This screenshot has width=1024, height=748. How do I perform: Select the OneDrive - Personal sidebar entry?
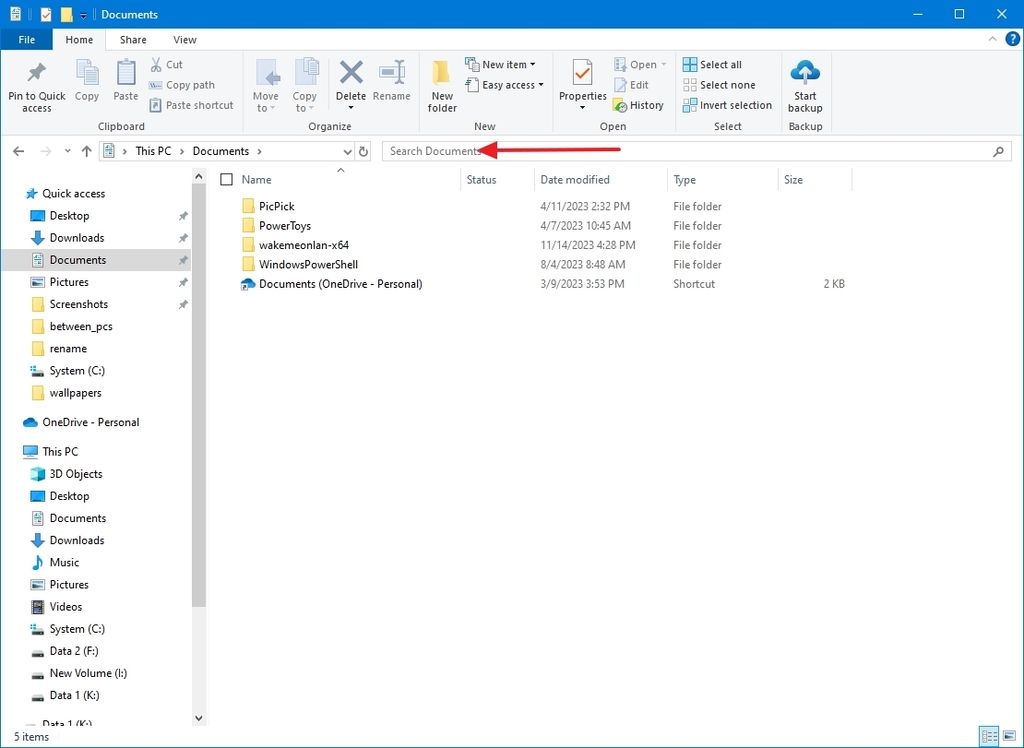coord(90,422)
